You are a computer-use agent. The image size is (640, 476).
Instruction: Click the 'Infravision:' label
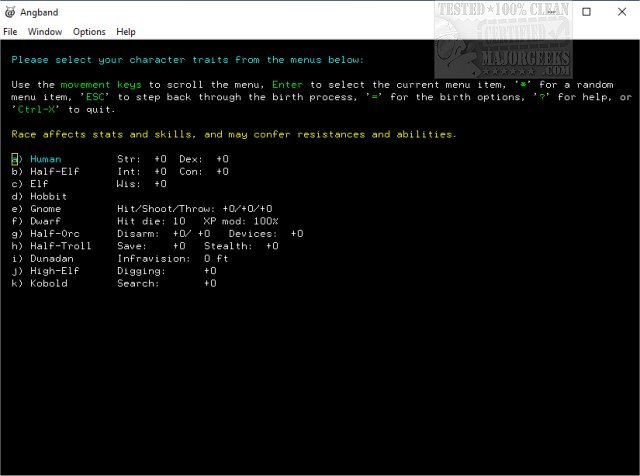(154, 258)
